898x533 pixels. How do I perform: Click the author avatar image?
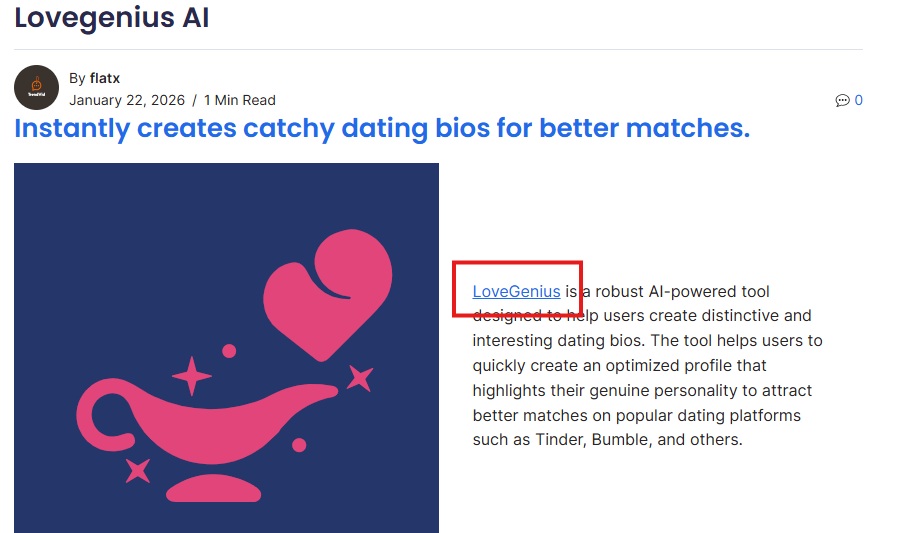(36, 88)
